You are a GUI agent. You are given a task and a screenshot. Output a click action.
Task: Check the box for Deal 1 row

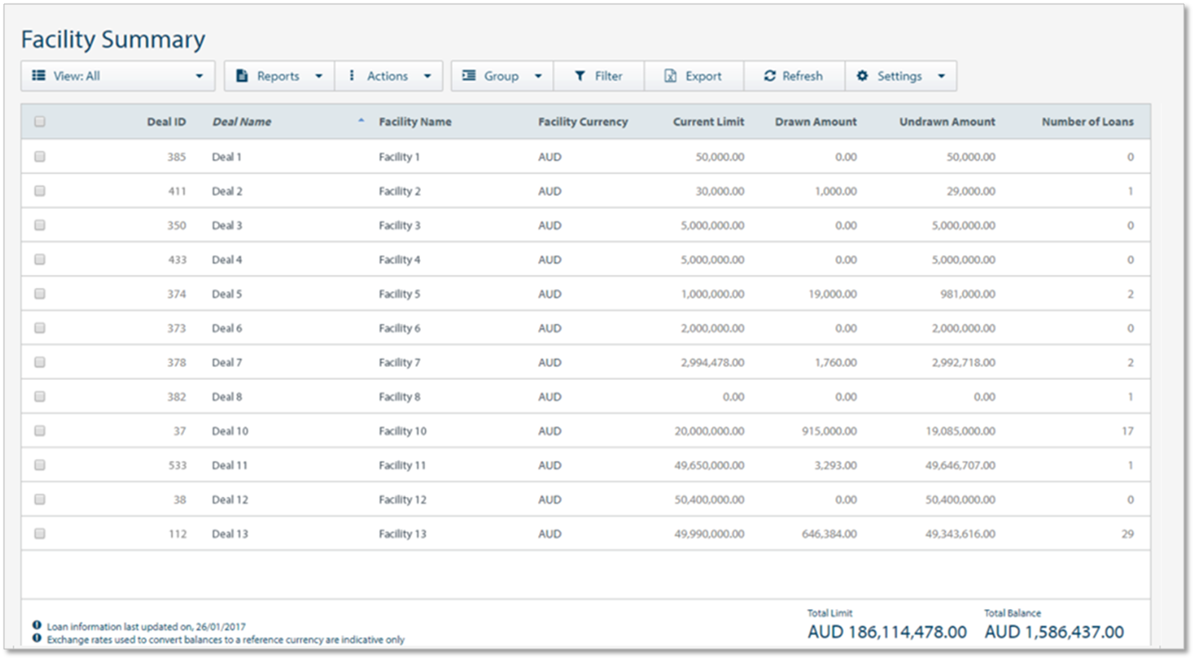[40, 157]
